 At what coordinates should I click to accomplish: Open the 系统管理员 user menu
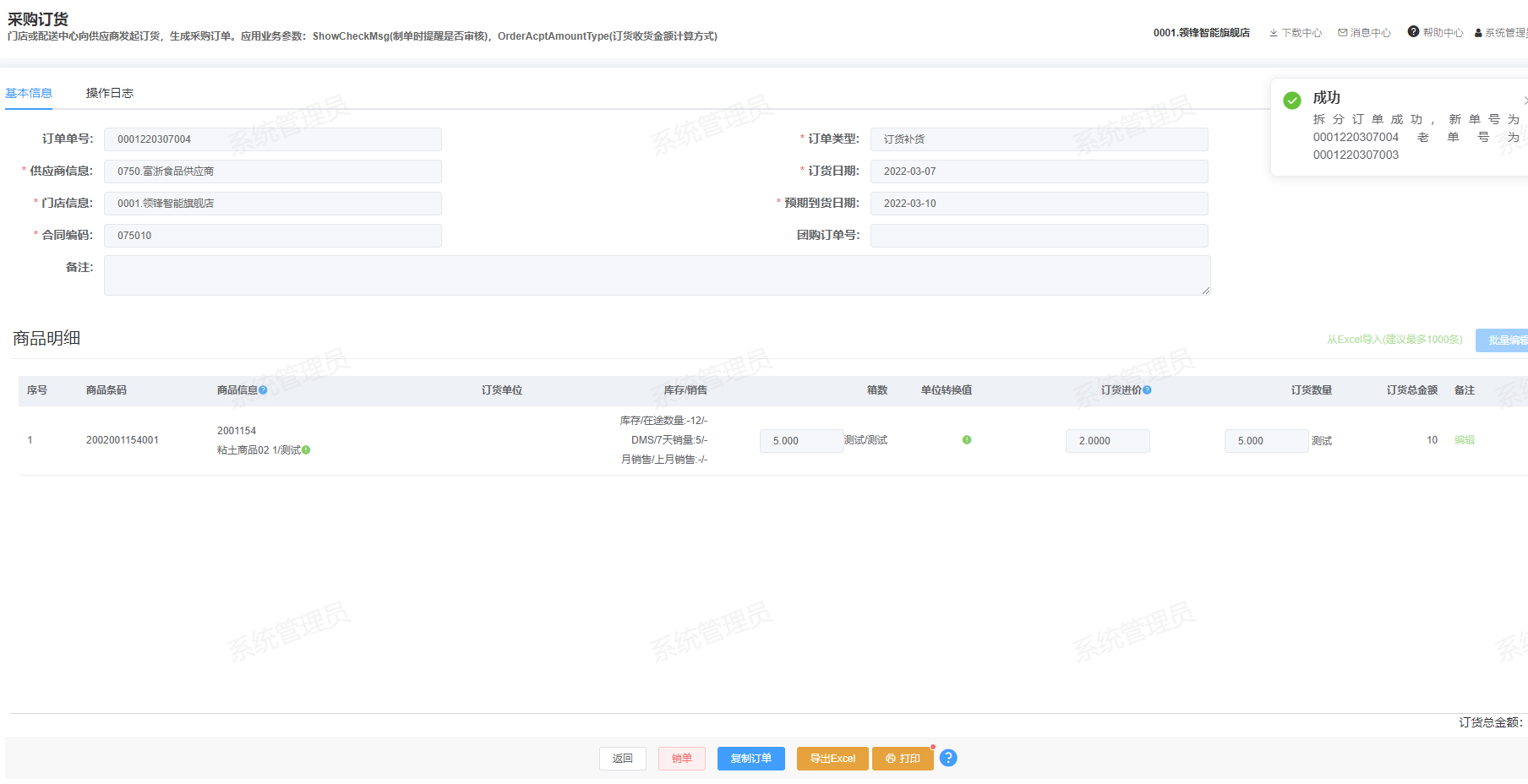(1502, 33)
